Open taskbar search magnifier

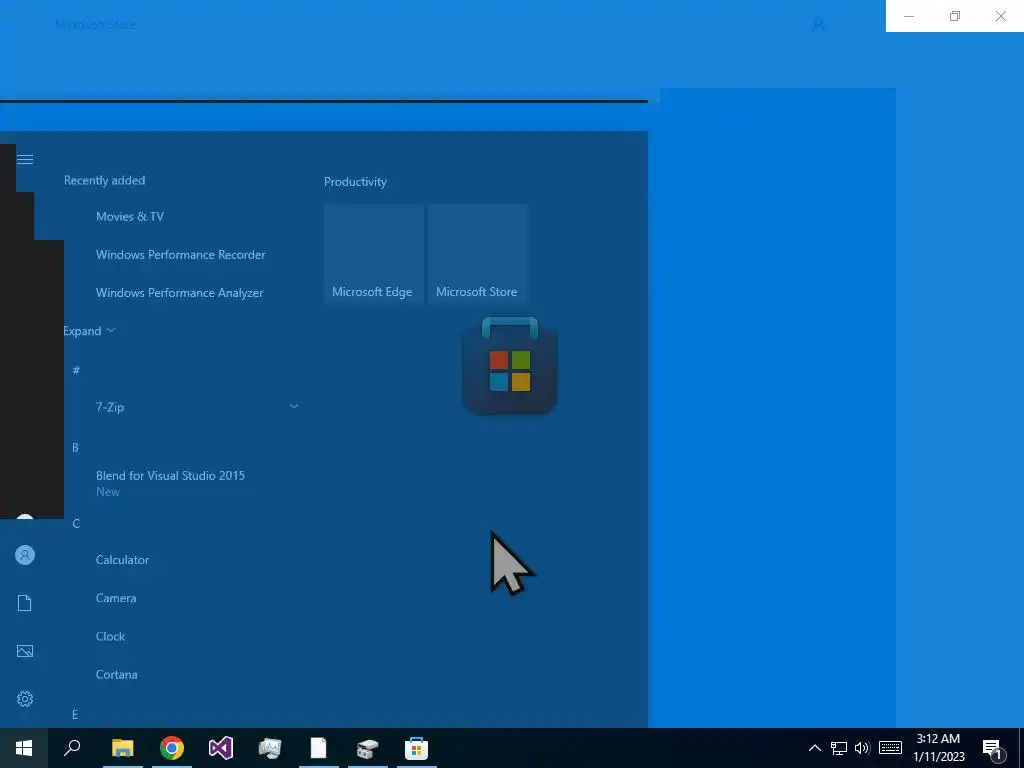click(72, 748)
